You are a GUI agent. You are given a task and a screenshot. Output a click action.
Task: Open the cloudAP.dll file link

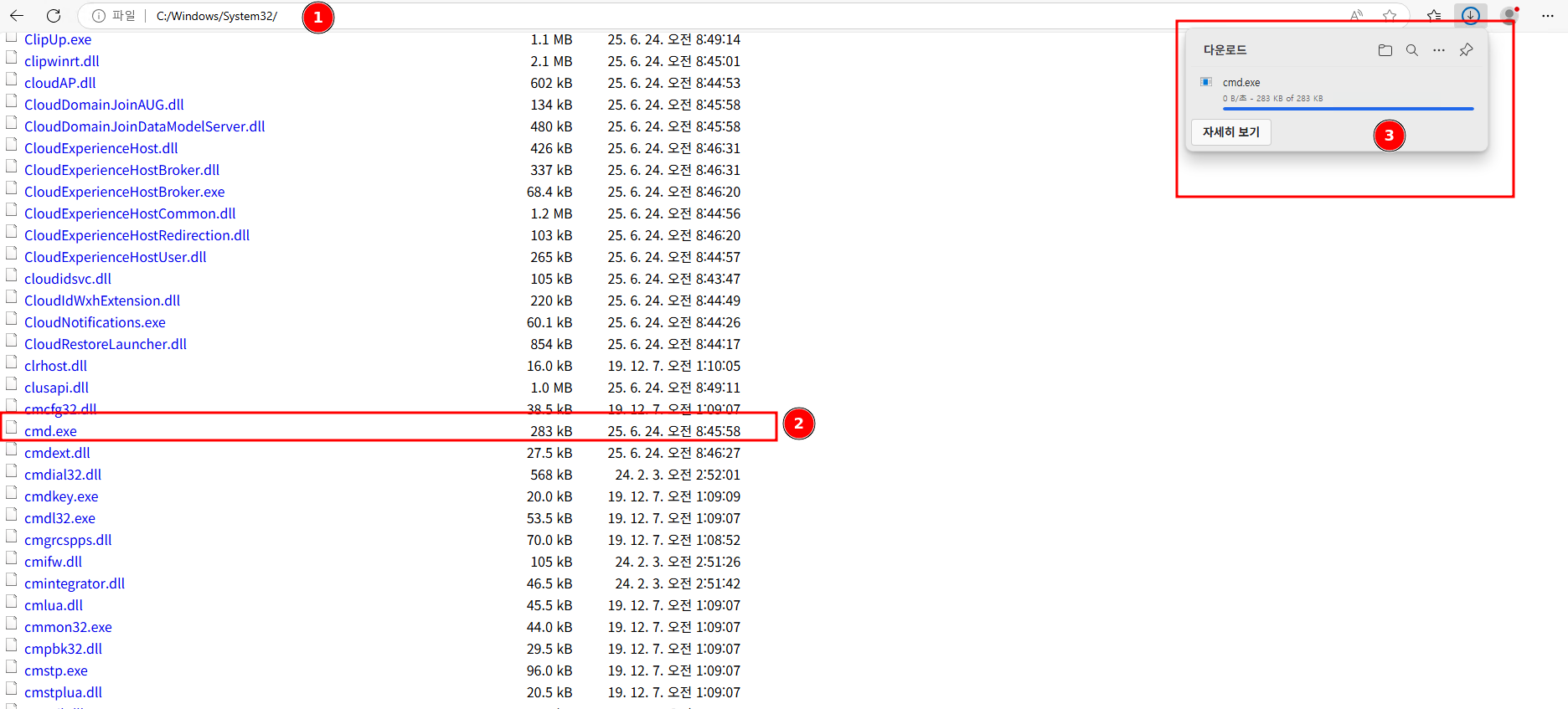coord(60,83)
